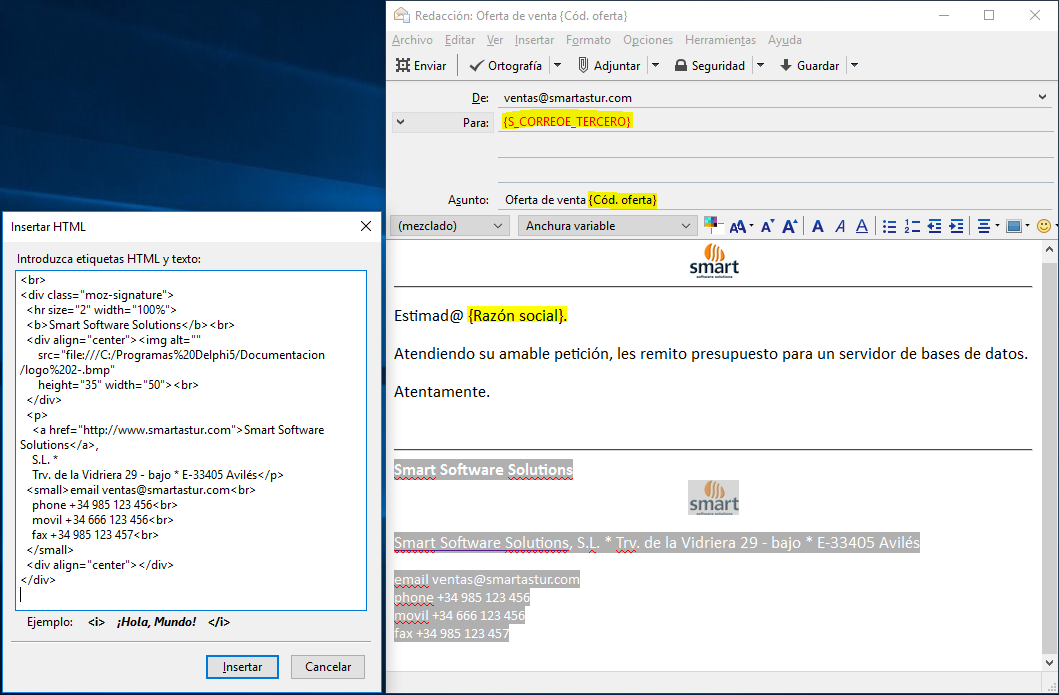The image size is (1059, 695).
Task: Click the Smart Software Solutions signature link
Action: (482, 542)
